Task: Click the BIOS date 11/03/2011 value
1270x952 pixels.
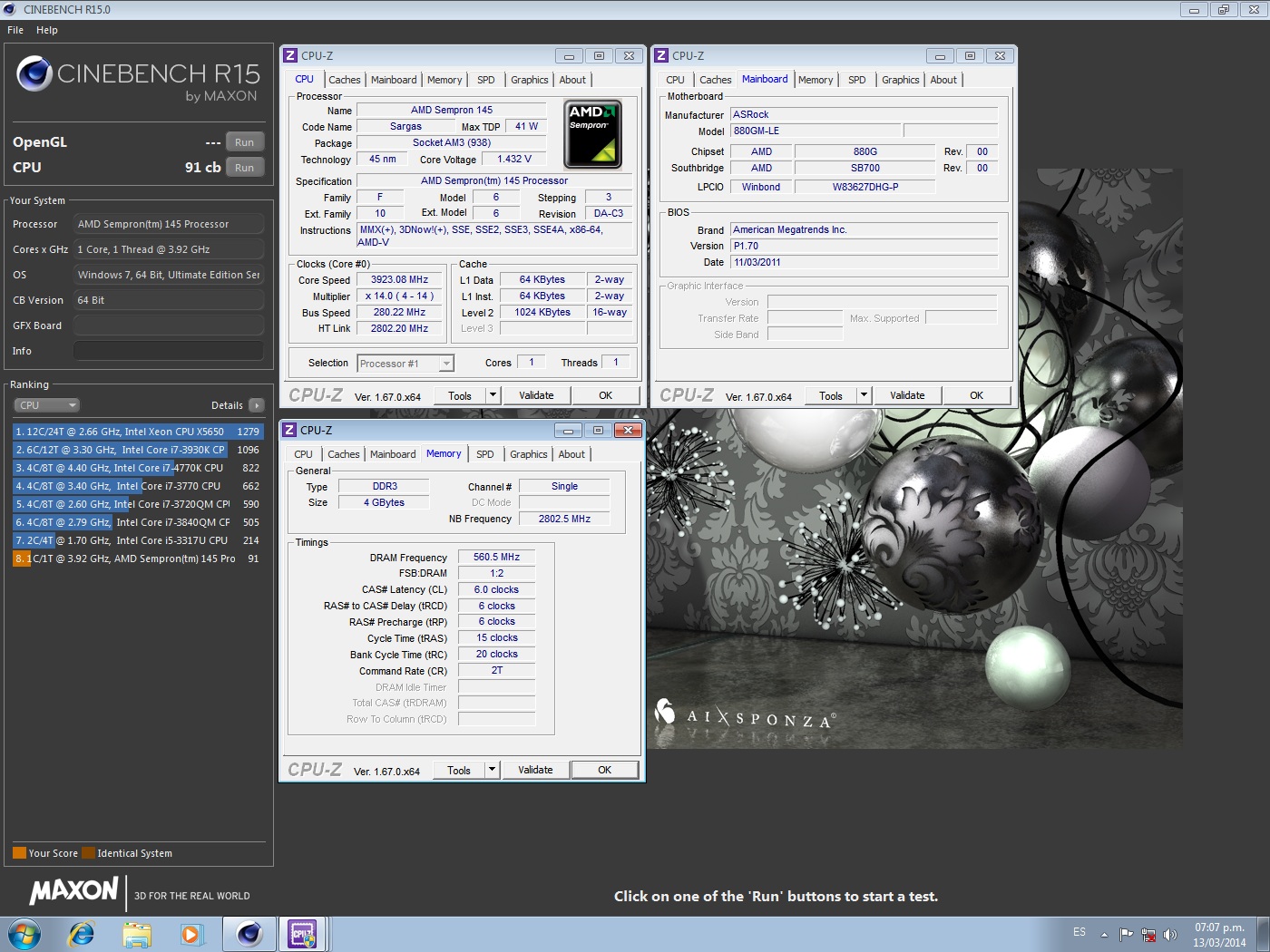Action: [864, 262]
